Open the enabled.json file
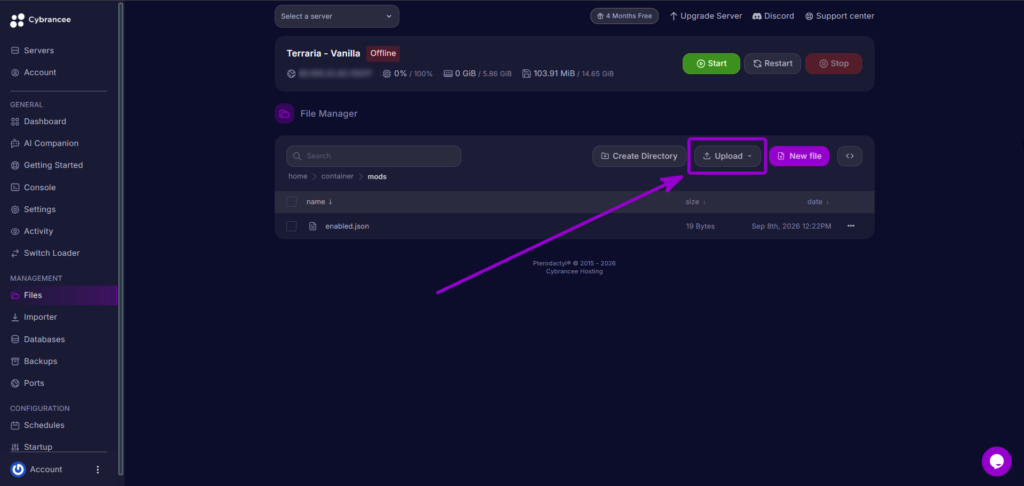This screenshot has height=486, width=1024. 347,226
